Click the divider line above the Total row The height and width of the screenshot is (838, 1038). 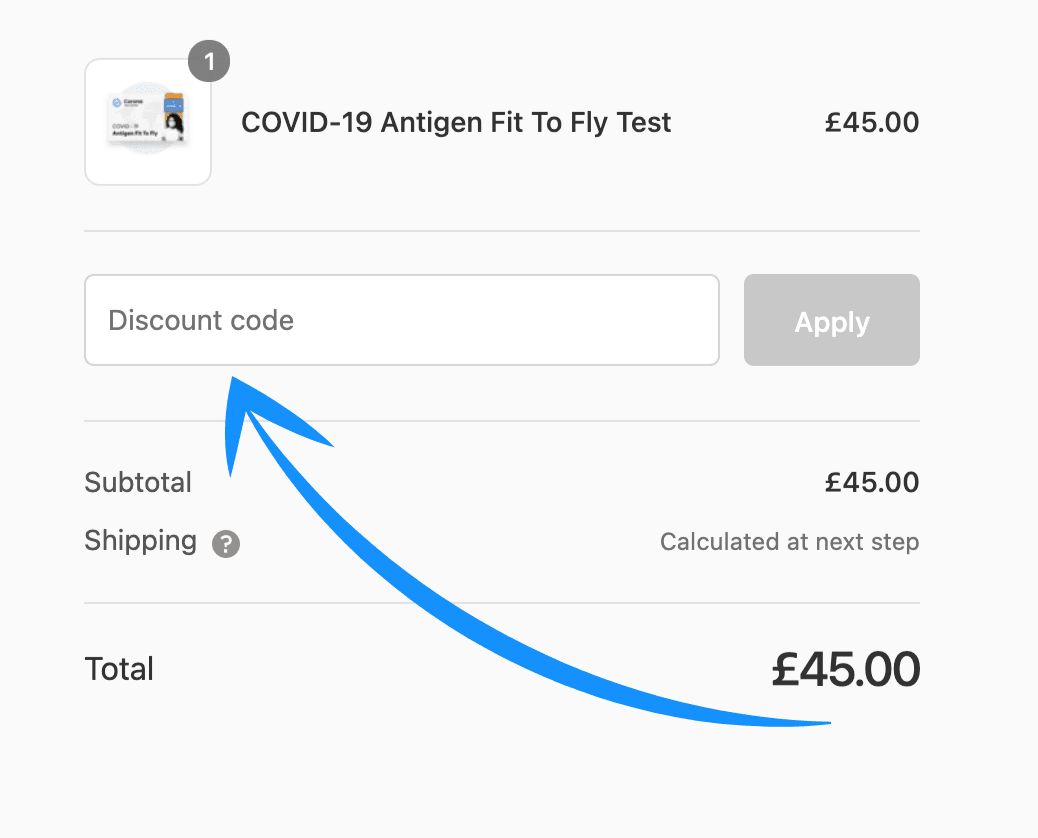(501, 603)
